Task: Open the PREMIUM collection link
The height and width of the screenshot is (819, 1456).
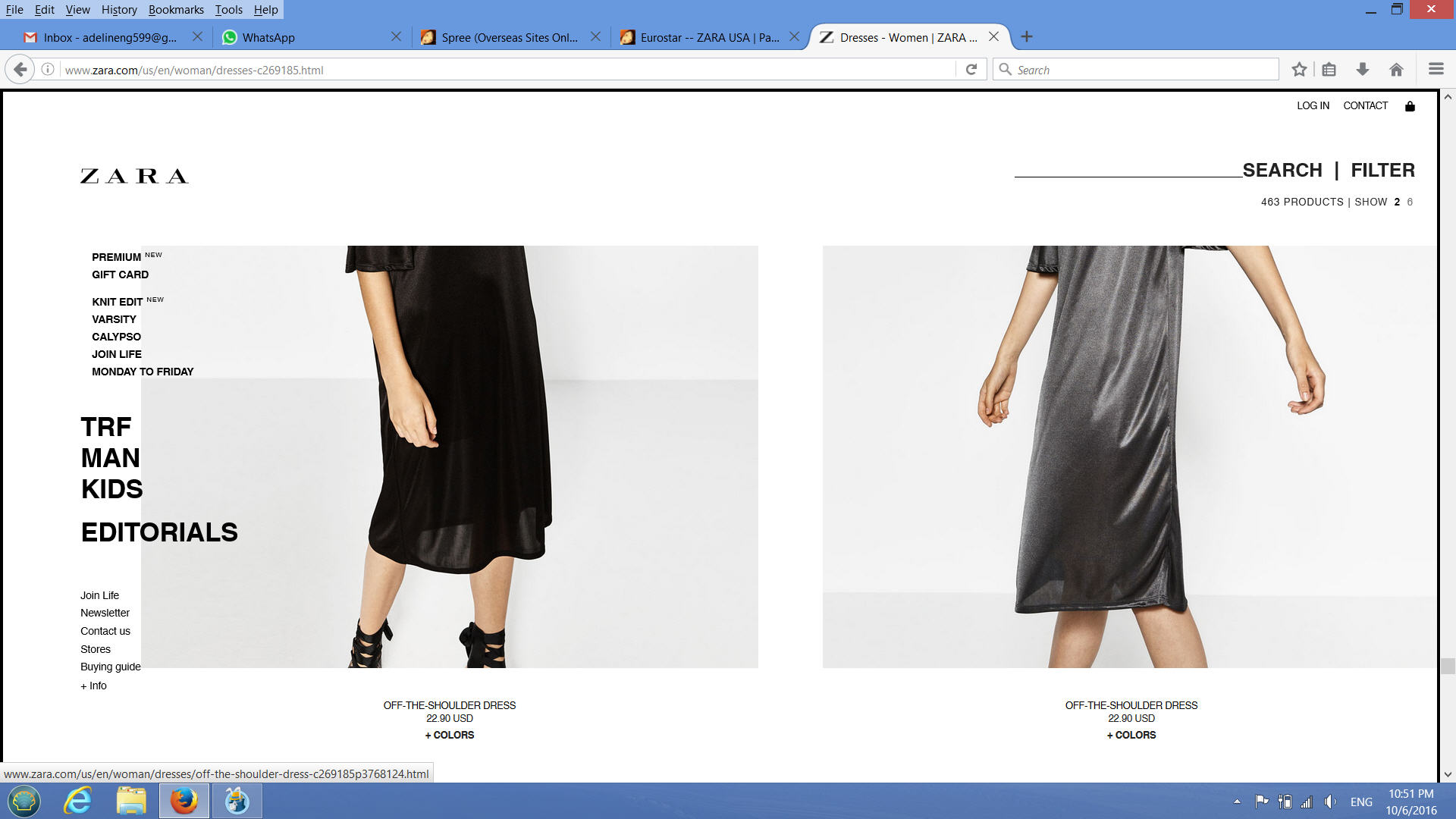Action: 116,257
